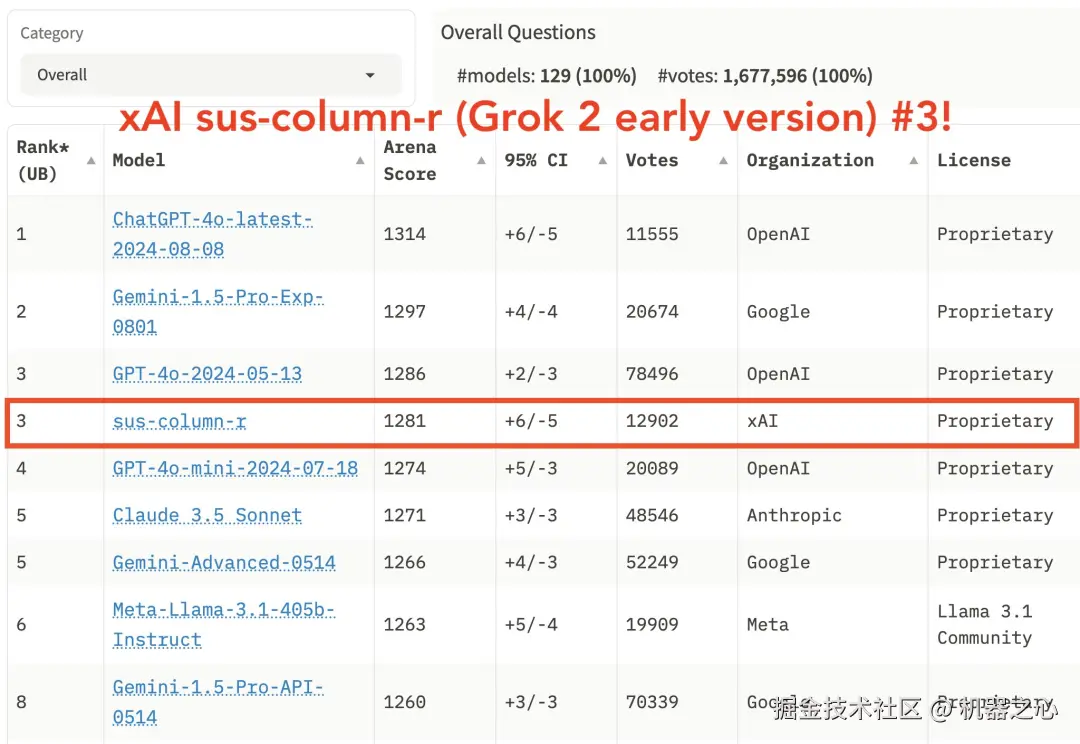Viewport: 1080px width, 744px height.
Task: Click the Category label
Action: tap(52, 33)
